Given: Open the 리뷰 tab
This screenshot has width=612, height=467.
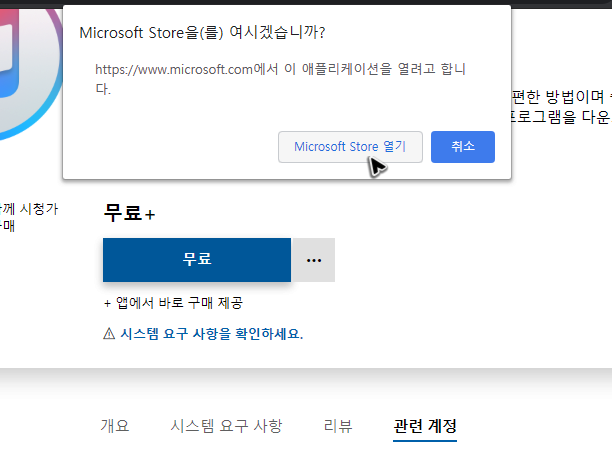Looking at the screenshot, I should 338,426.
